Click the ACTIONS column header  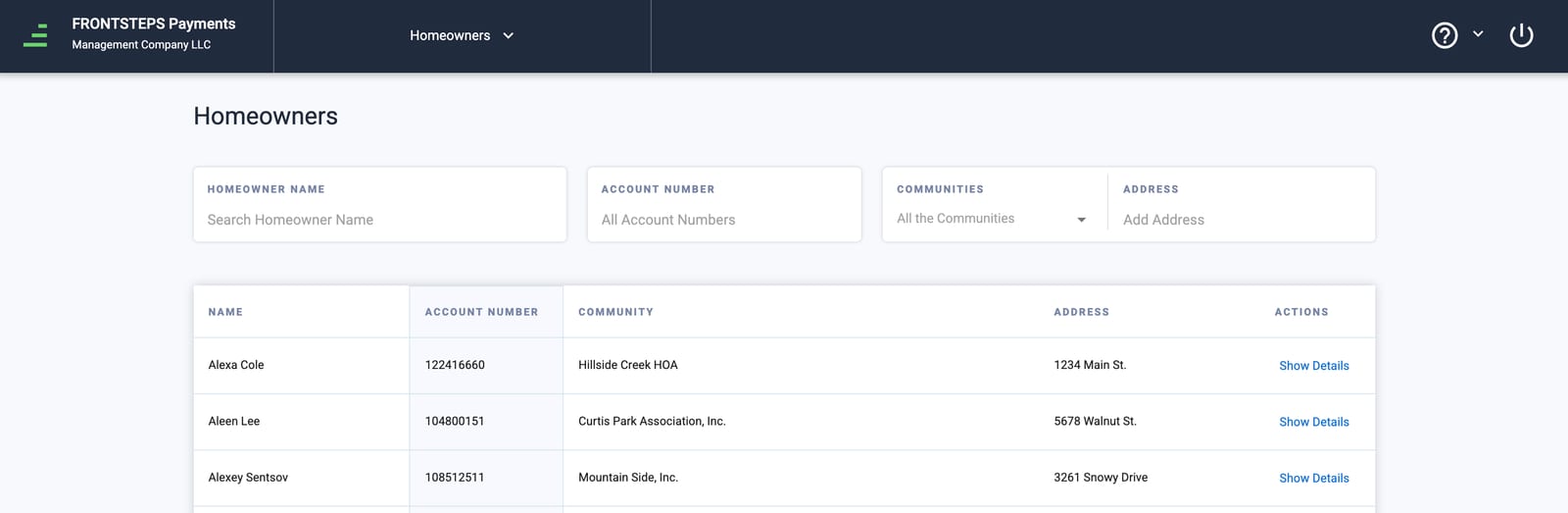click(x=1301, y=312)
